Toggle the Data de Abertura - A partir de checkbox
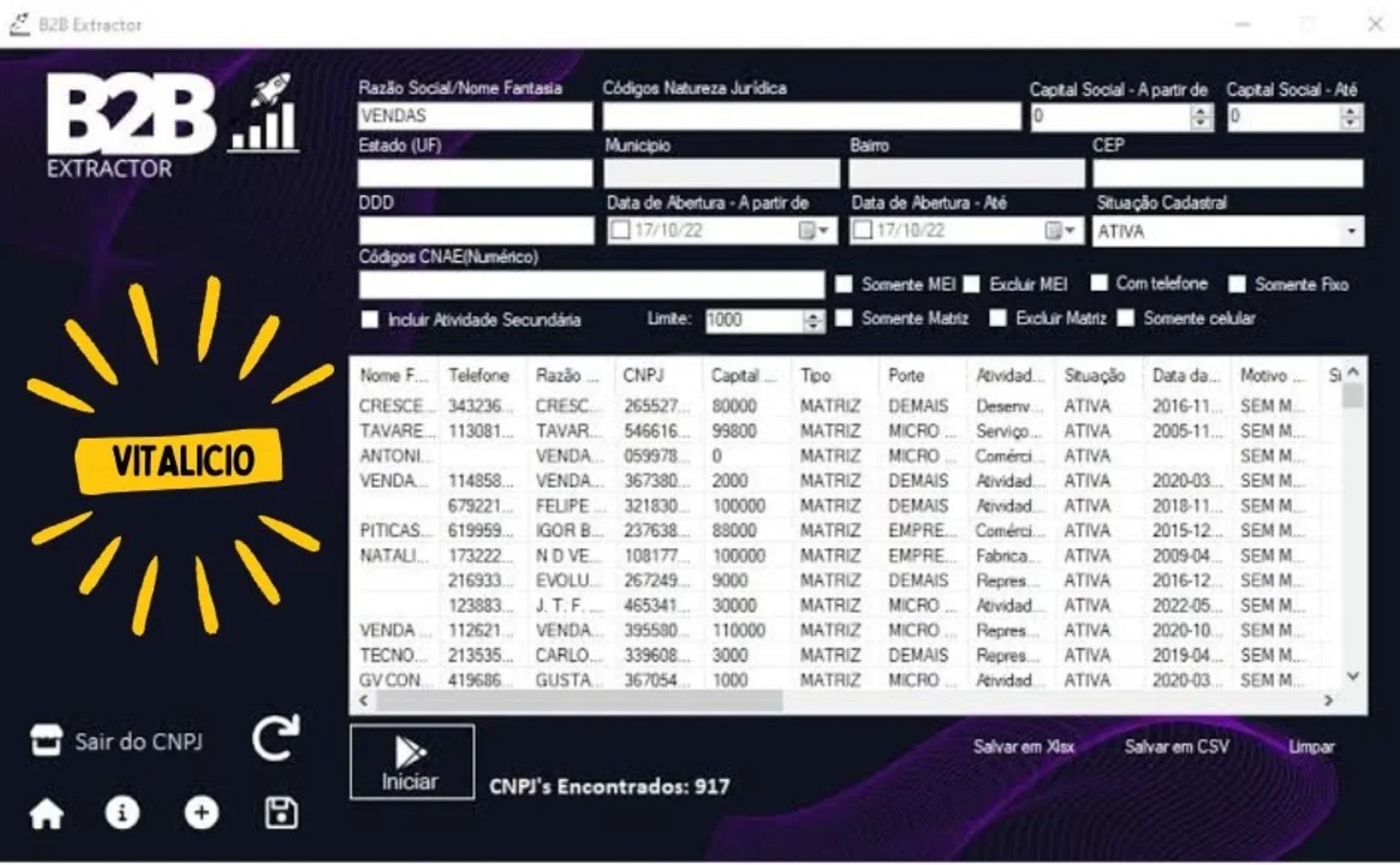Image resolution: width=1400 pixels, height=865 pixels. pos(620,231)
